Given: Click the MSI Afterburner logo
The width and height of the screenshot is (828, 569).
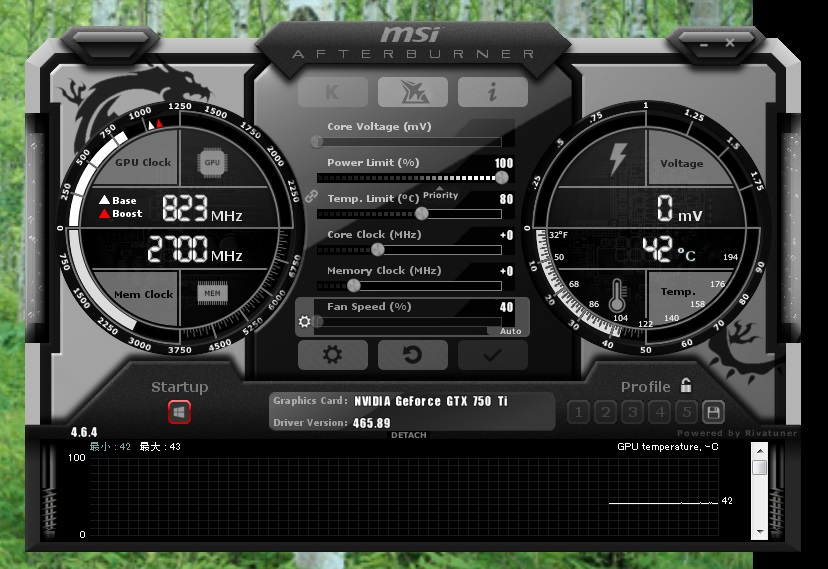Looking at the screenshot, I should click(x=412, y=42).
